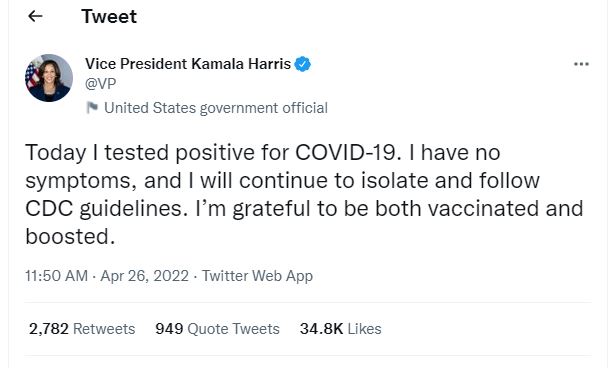This screenshot has height=368, width=616.
Task: Click the Vice President Kamala Harris display name
Action: [188, 64]
